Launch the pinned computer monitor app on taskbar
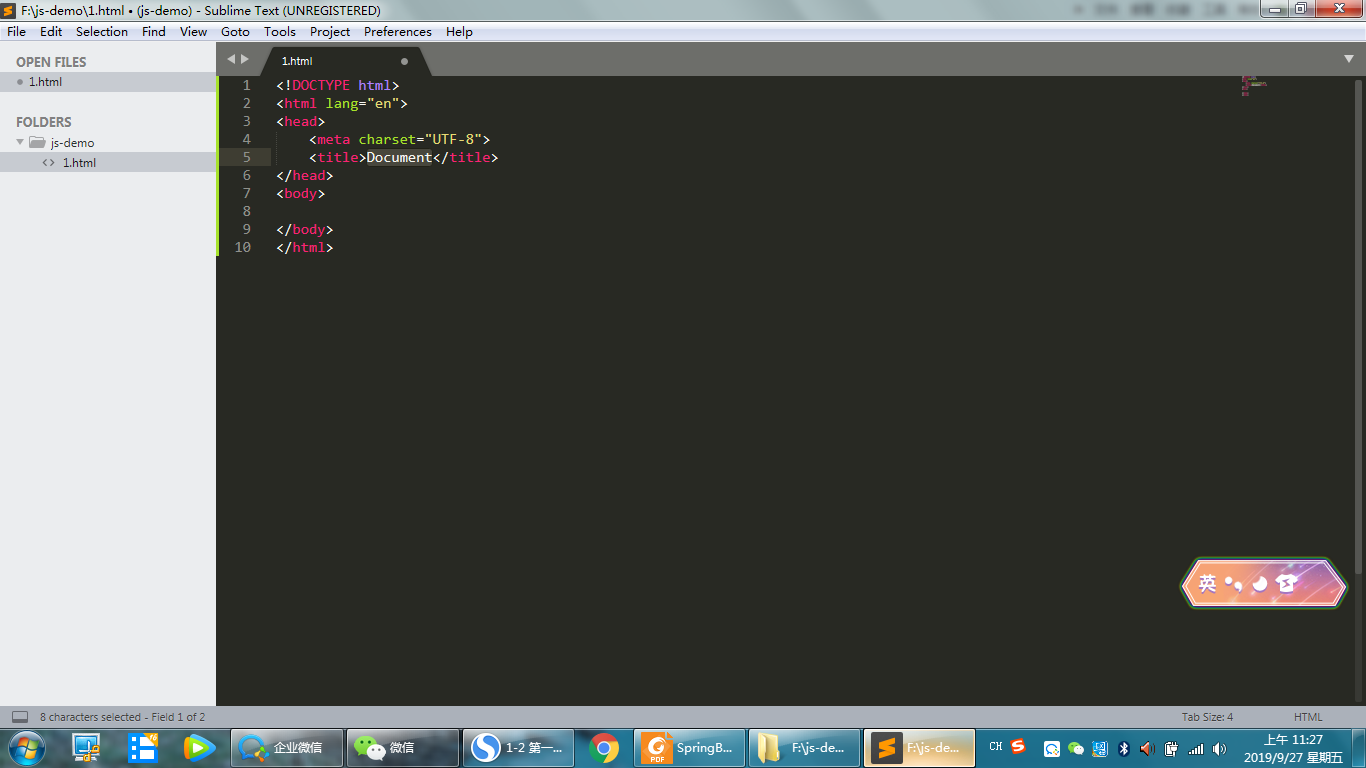 [x=87, y=748]
